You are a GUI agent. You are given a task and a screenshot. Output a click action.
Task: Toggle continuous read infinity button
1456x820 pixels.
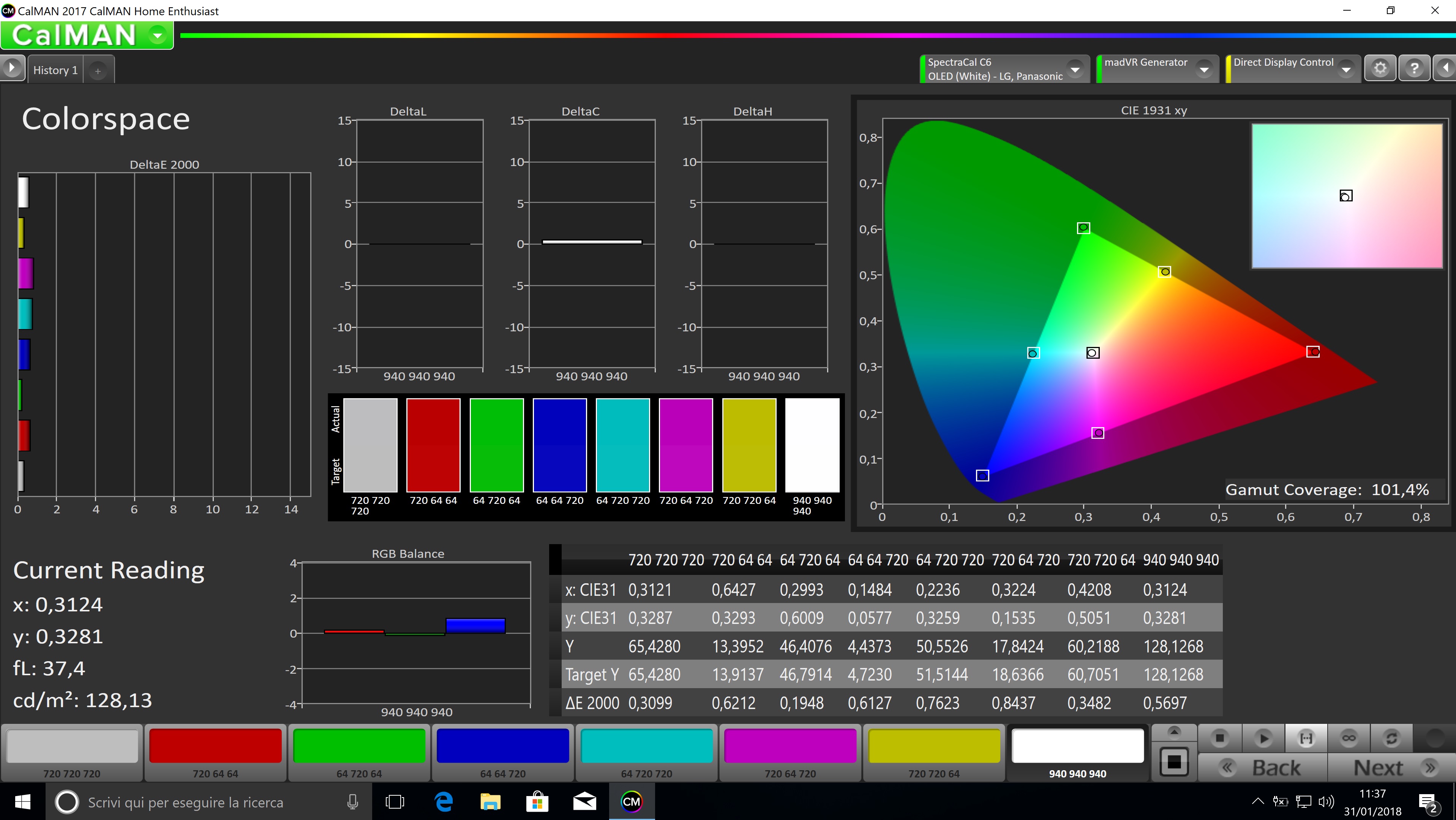(1349, 738)
